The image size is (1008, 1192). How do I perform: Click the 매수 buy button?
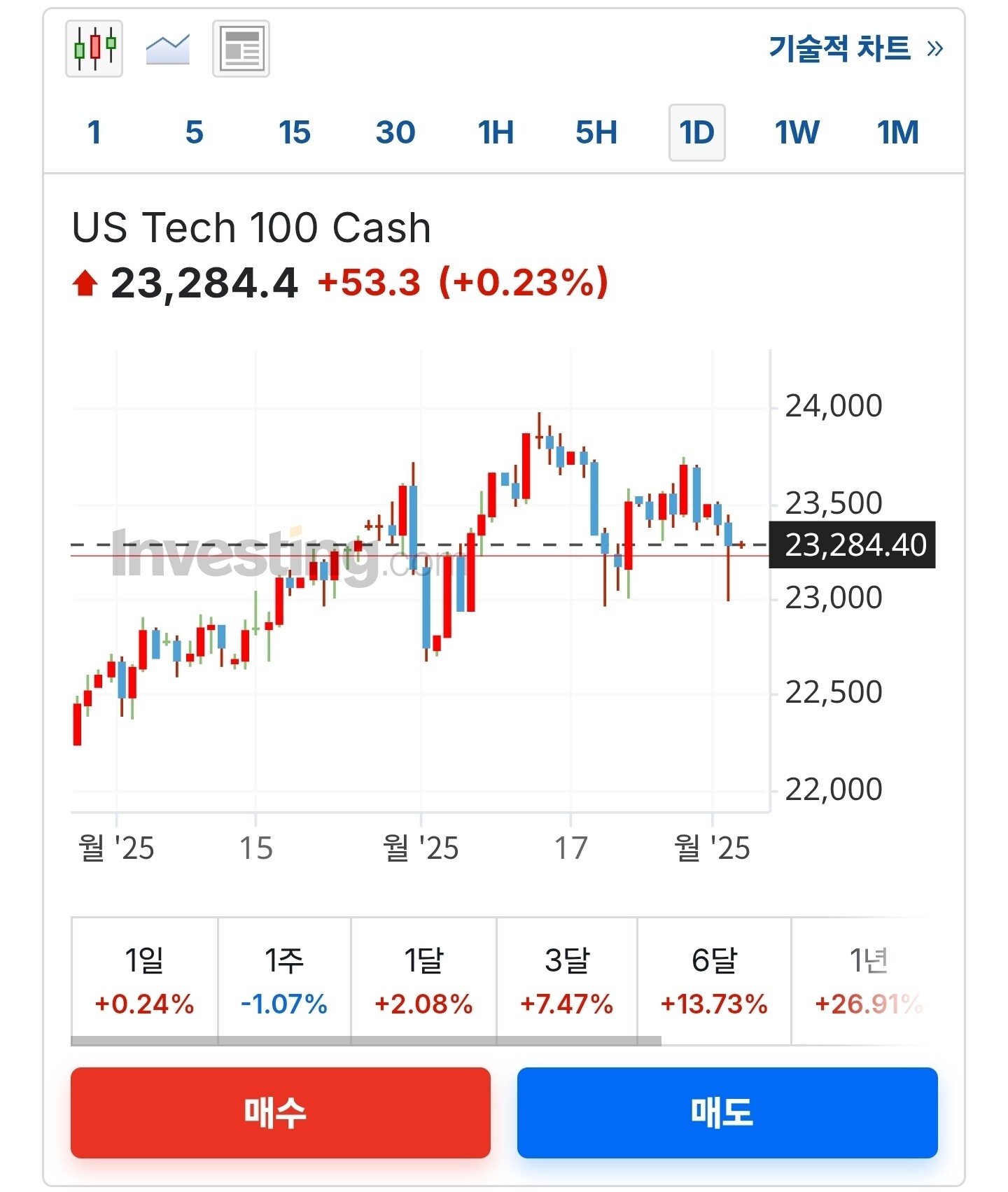(280, 1112)
